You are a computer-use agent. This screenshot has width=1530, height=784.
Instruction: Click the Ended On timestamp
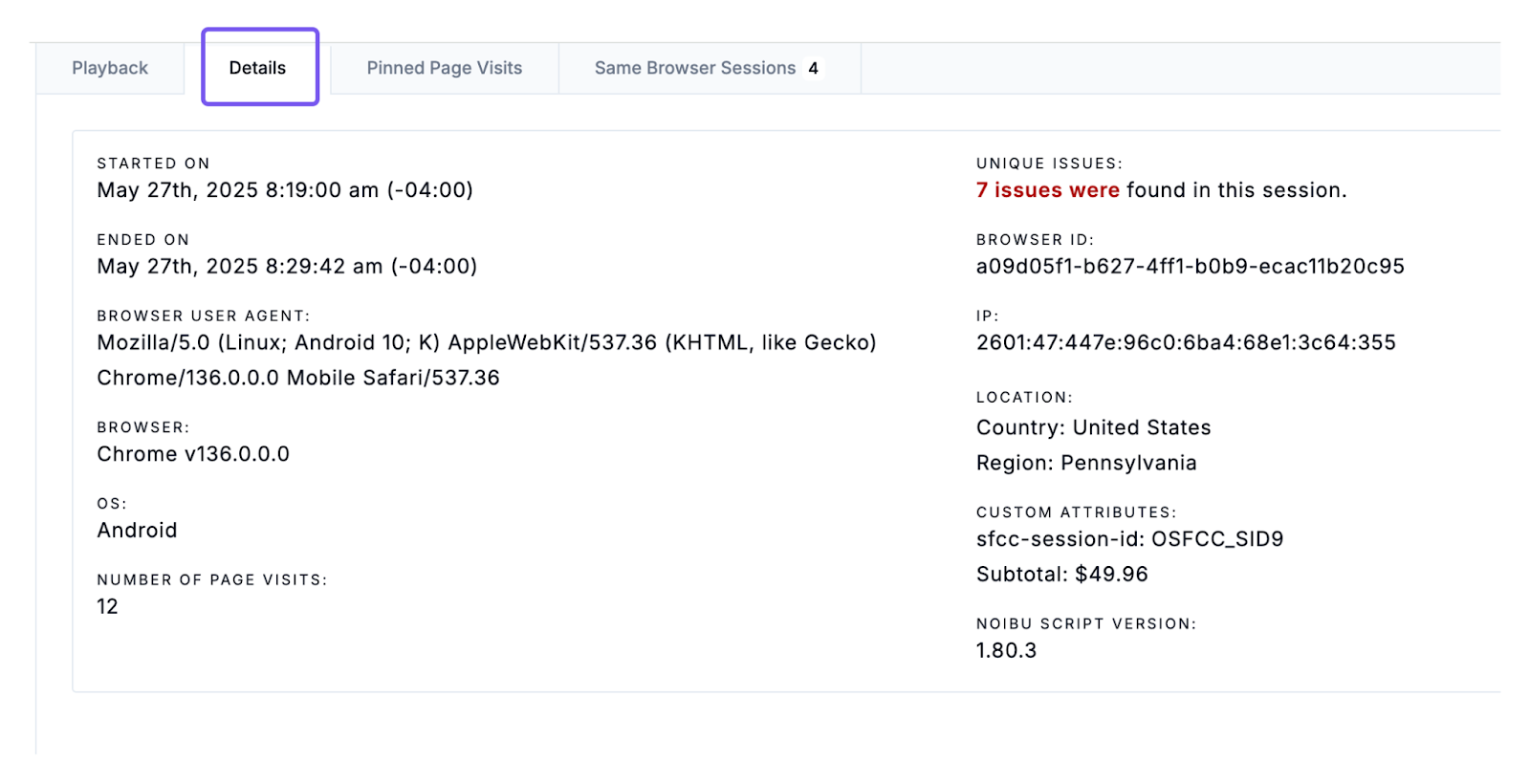tap(287, 267)
